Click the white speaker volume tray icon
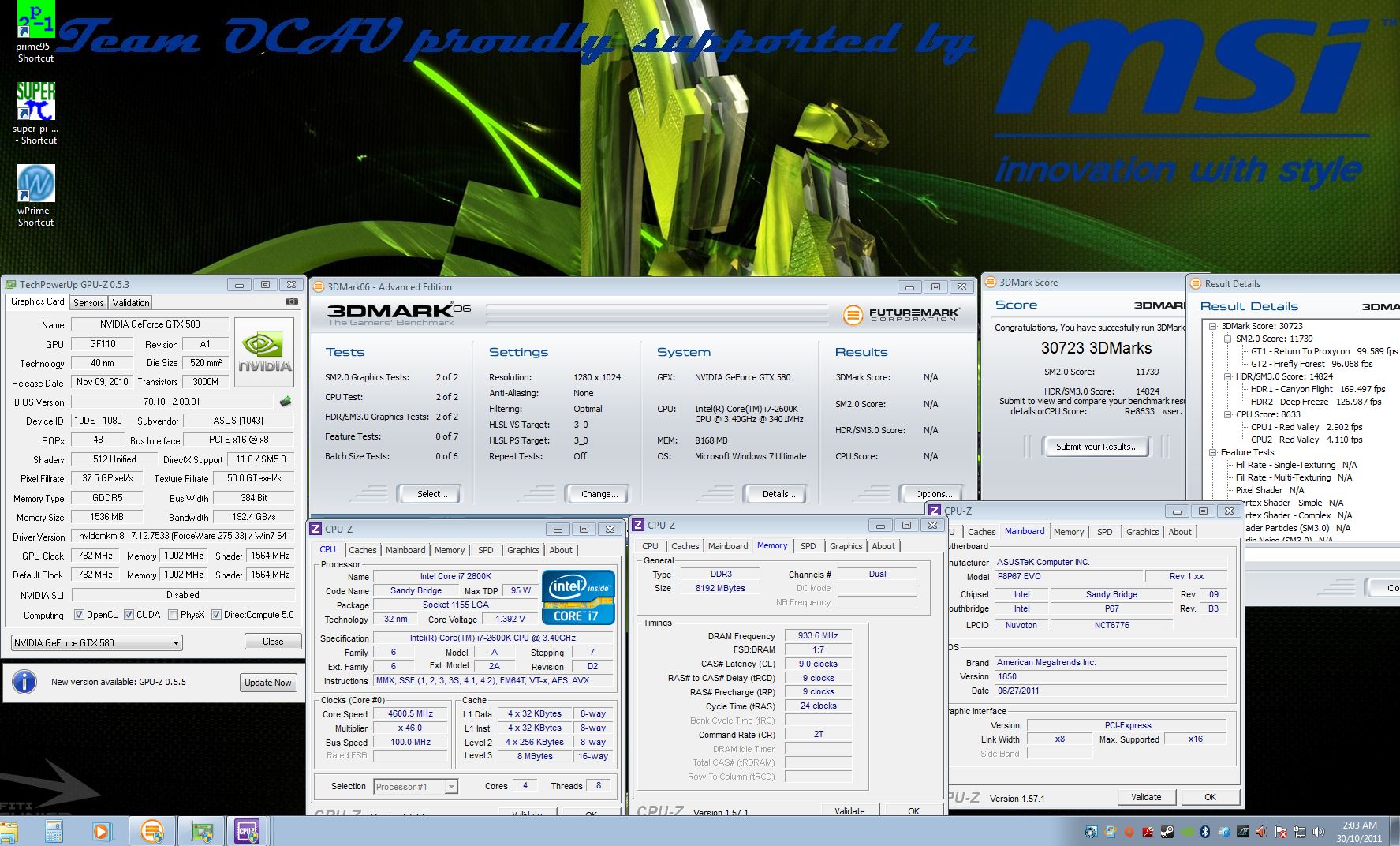The width and height of the screenshot is (1400, 846). [1319, 832]
